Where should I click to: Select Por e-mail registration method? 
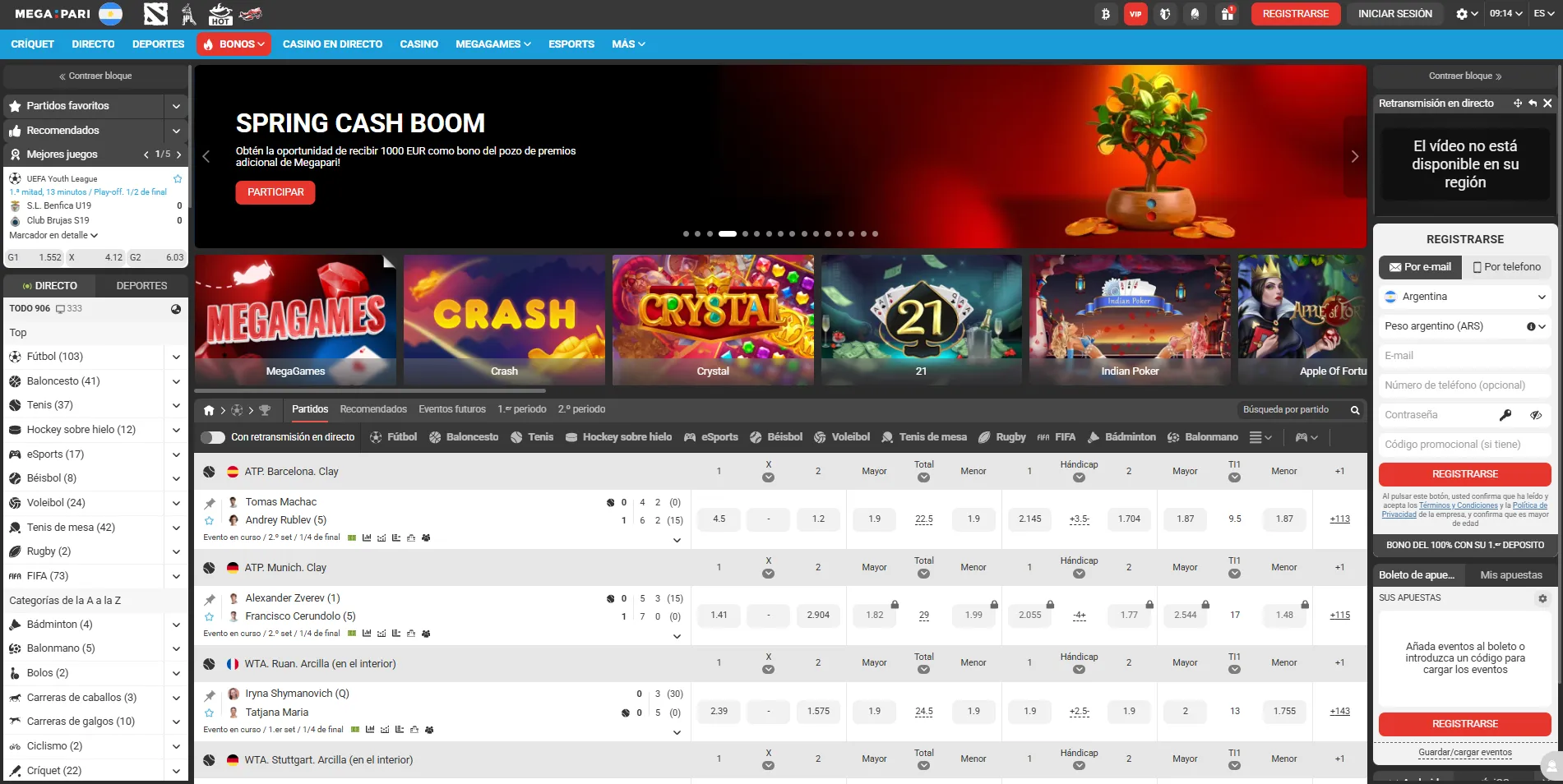tap(1420, 267)
